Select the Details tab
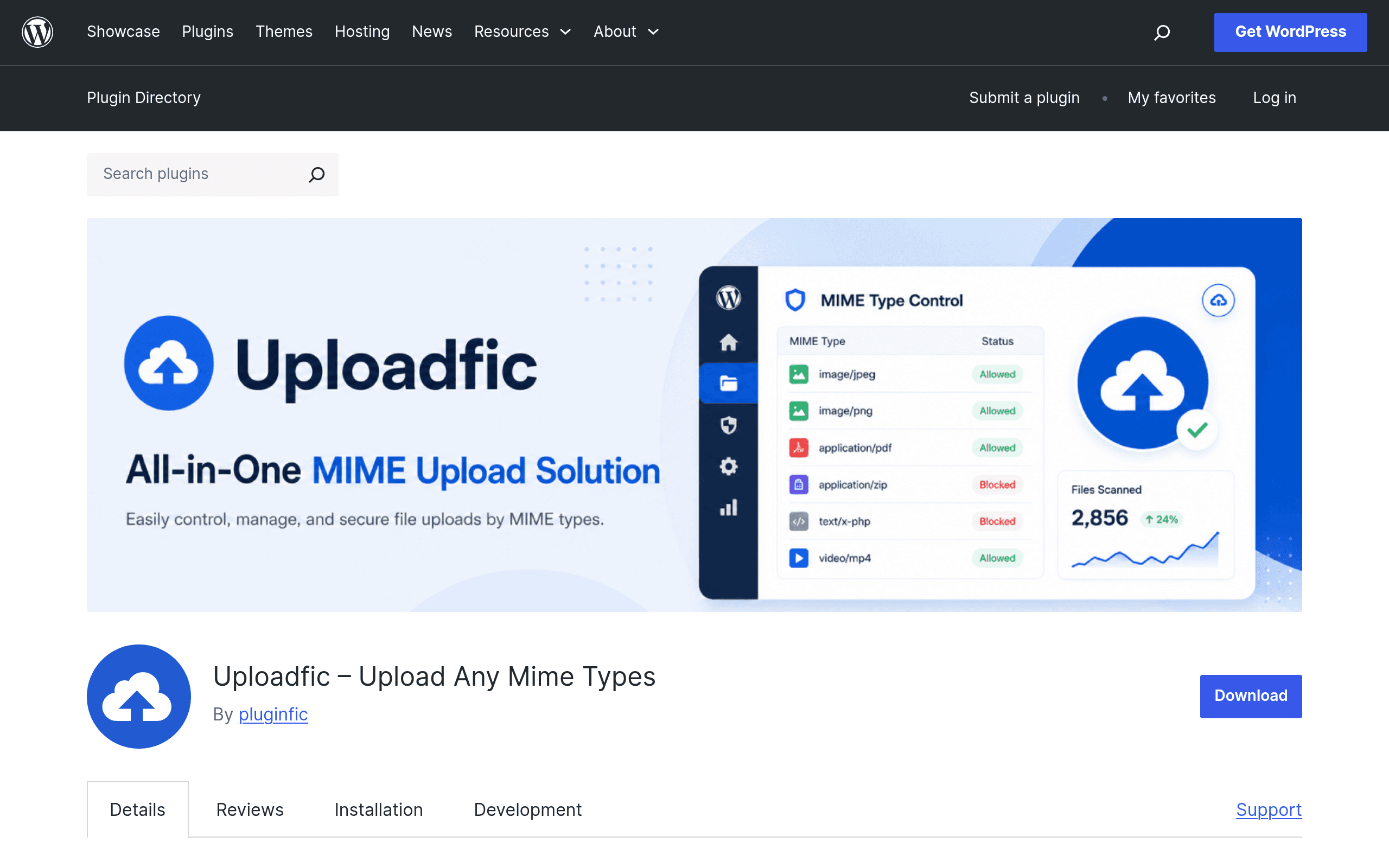This screenshot has width=1389, height=868. tap(138, 809)
